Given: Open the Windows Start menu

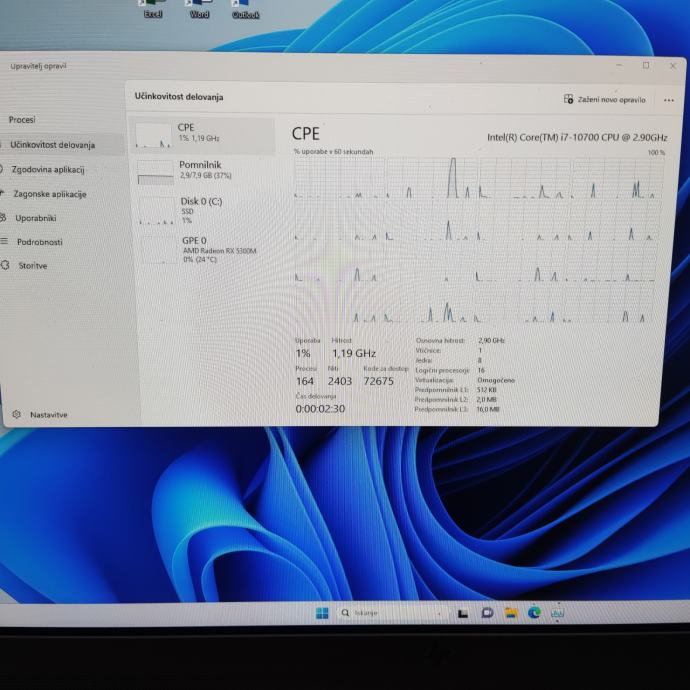Looking at the screenshot, I should coord(322,613).
